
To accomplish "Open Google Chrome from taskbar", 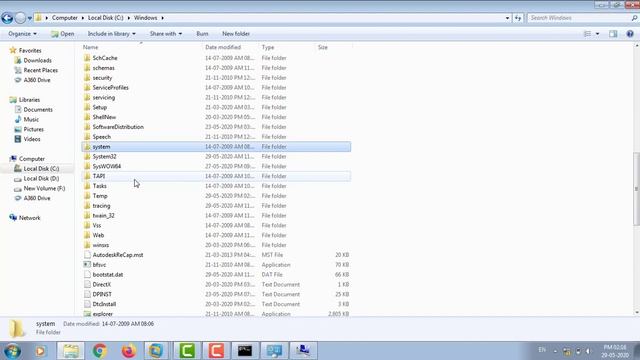I will tap(100, 351).
